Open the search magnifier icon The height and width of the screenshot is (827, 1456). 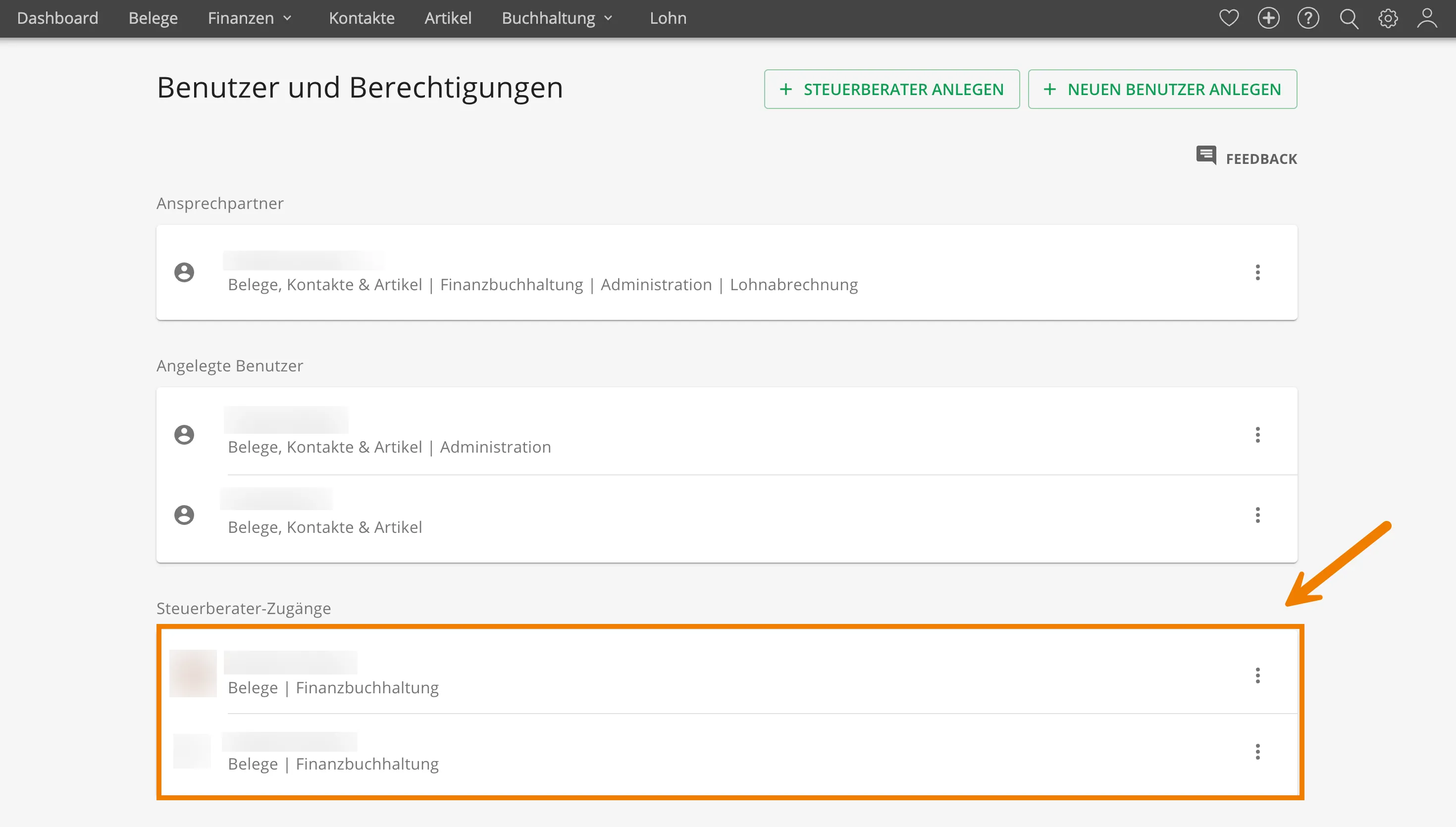(1349, 19)
